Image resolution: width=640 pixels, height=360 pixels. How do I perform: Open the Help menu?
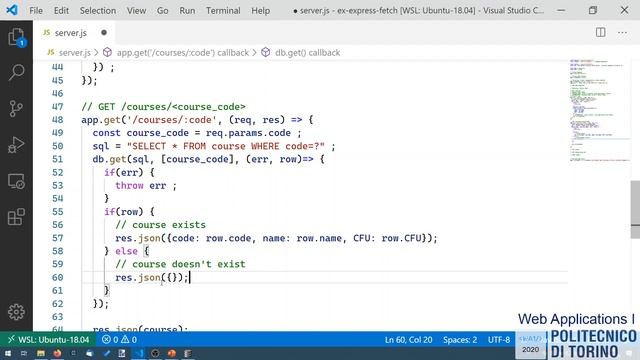[260, 10]
